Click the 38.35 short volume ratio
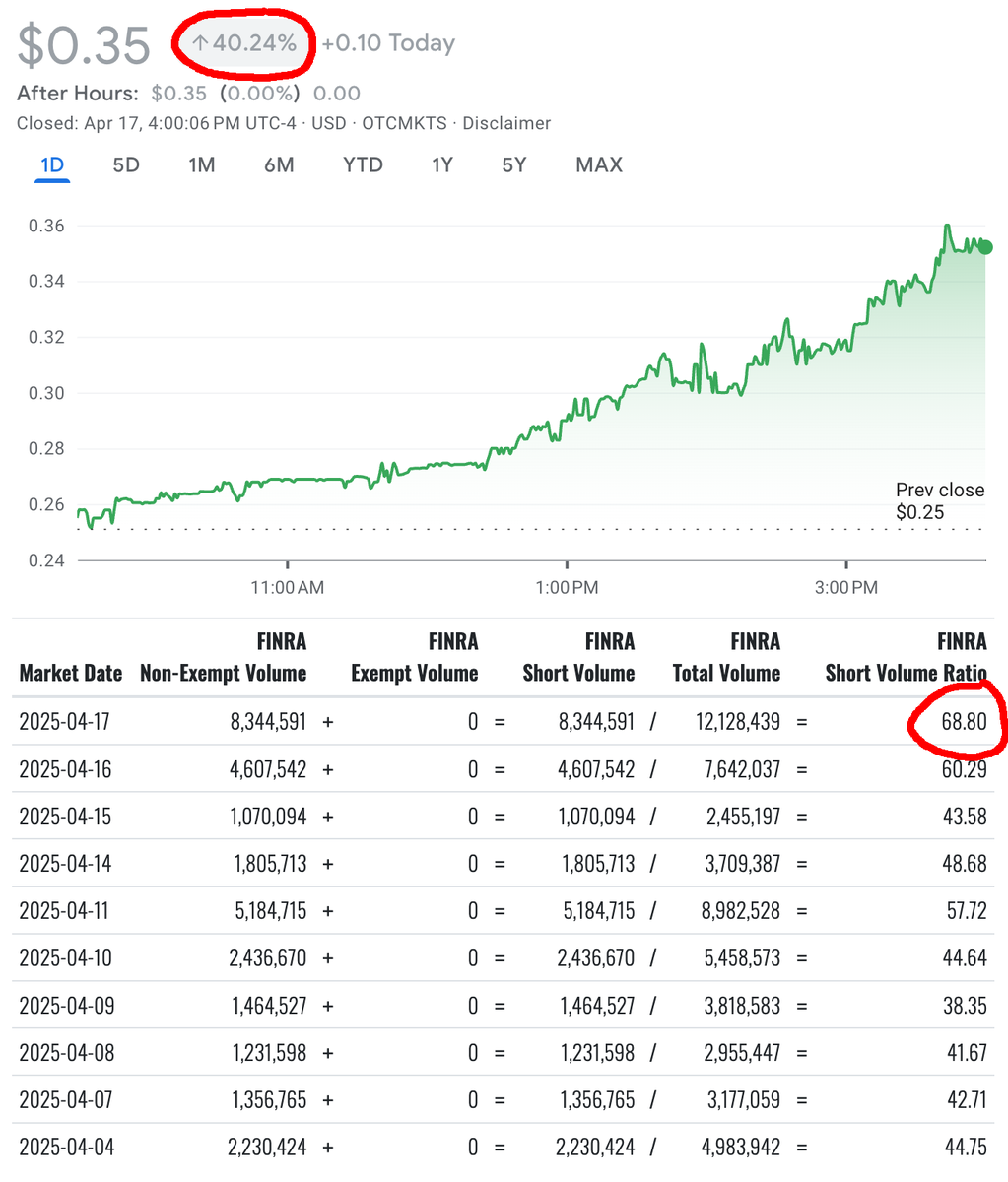Screen dimensions: 1008x1182 coord(965,1006)
